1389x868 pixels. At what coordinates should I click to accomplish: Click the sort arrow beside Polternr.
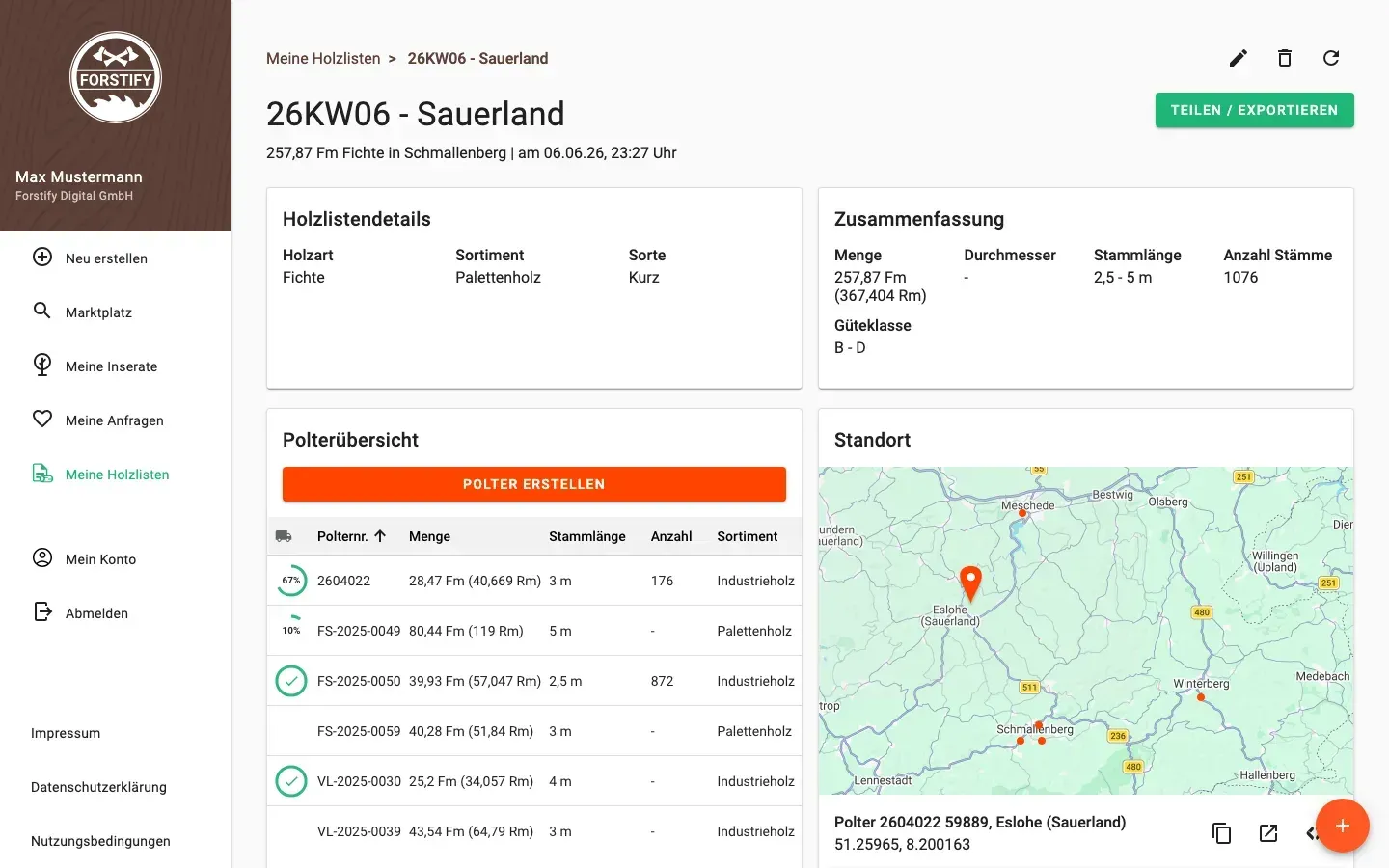click(380, 536)
